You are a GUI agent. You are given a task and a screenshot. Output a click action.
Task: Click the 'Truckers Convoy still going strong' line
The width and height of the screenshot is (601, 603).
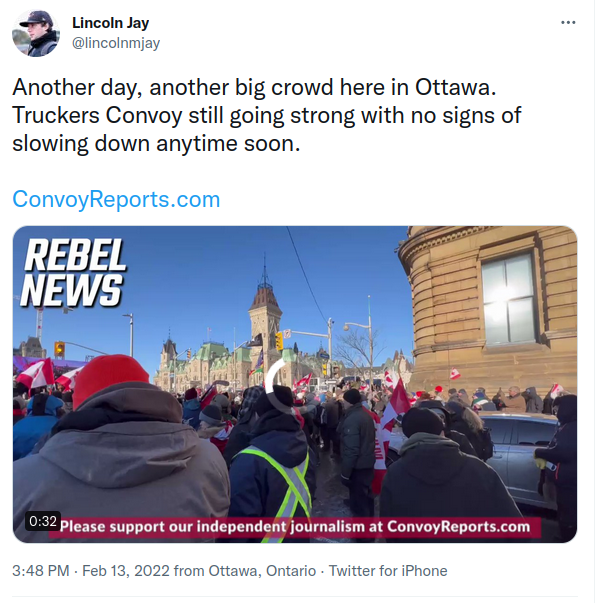coord(266,115)
